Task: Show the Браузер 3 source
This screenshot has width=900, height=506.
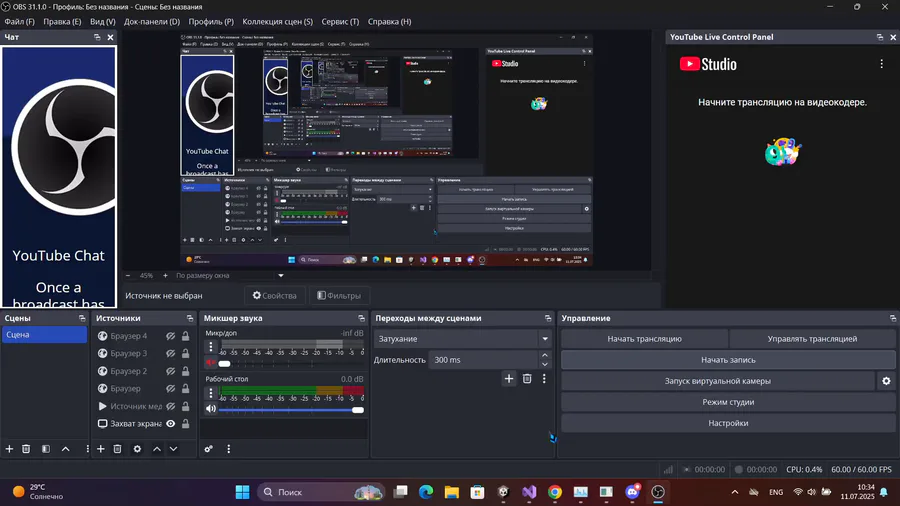Action: [x=170, y=353]
